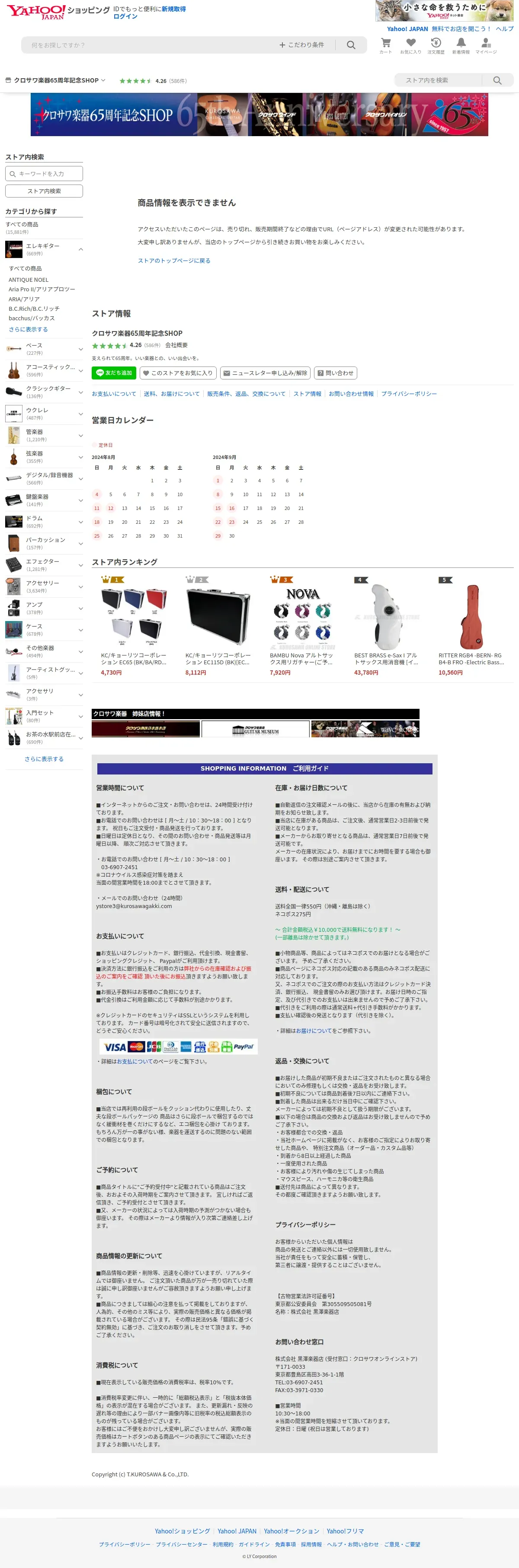Click このストアをお気に入り button
Screen dimensions: 519x1568
(178, 373)
